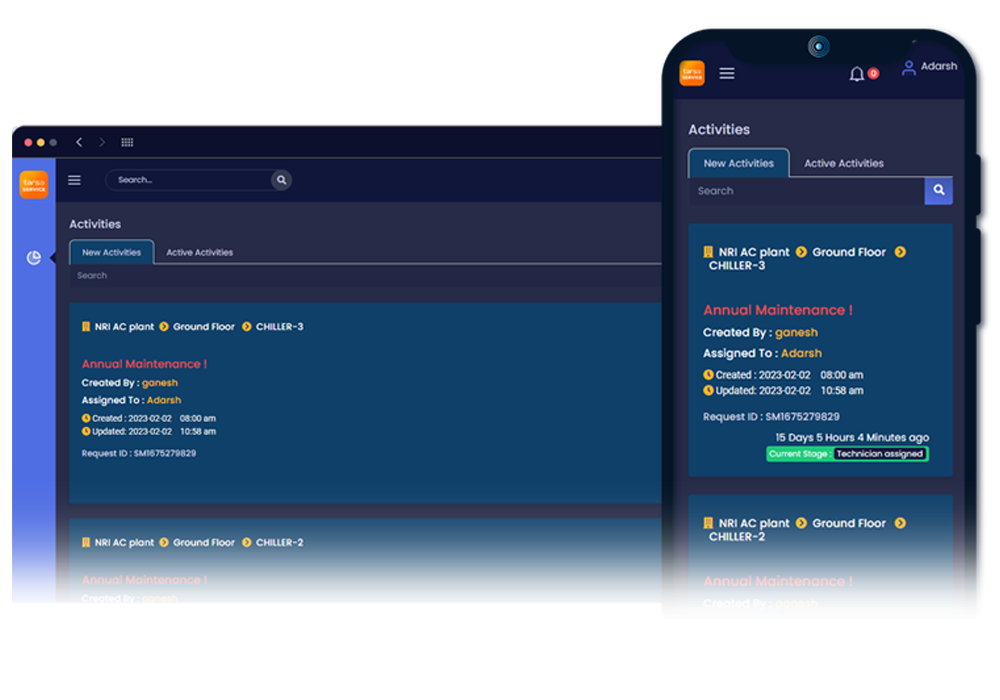Click the browser forward arrow
The height and width of the screenshot is (700, 1000).
tap(102, 143)
